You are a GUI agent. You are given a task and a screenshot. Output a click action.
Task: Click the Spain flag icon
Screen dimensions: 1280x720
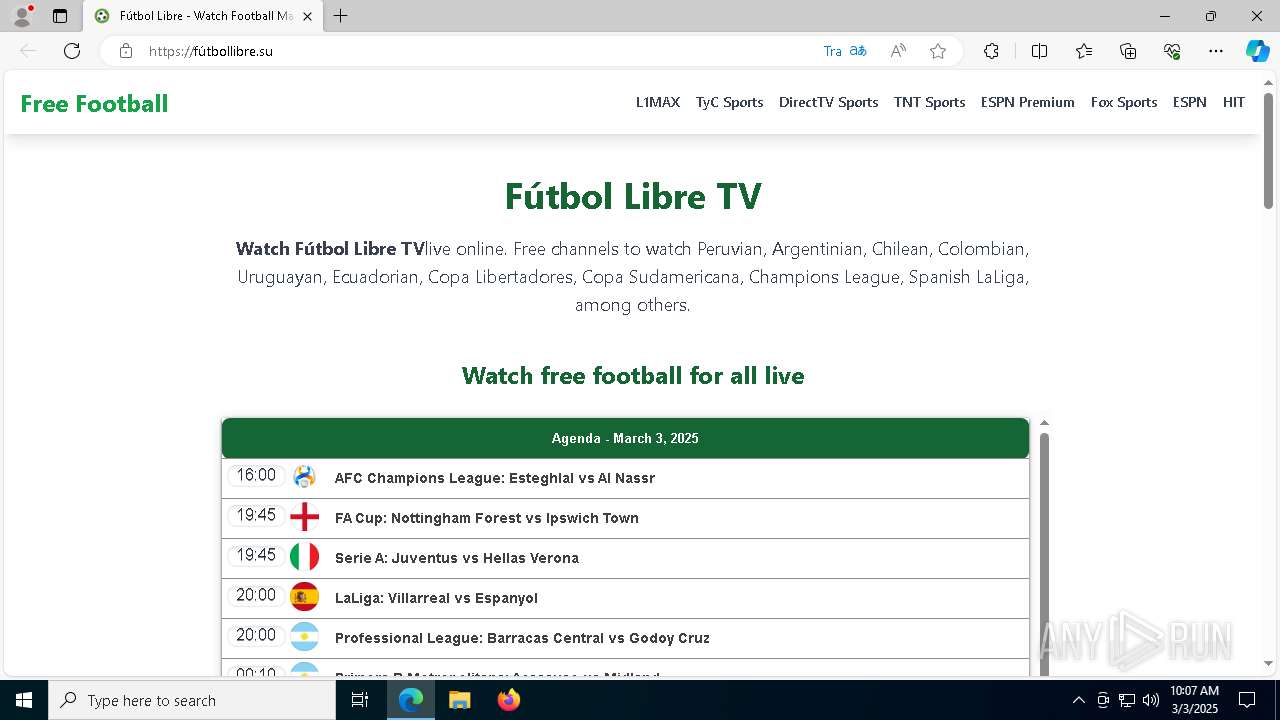point(304,597)
